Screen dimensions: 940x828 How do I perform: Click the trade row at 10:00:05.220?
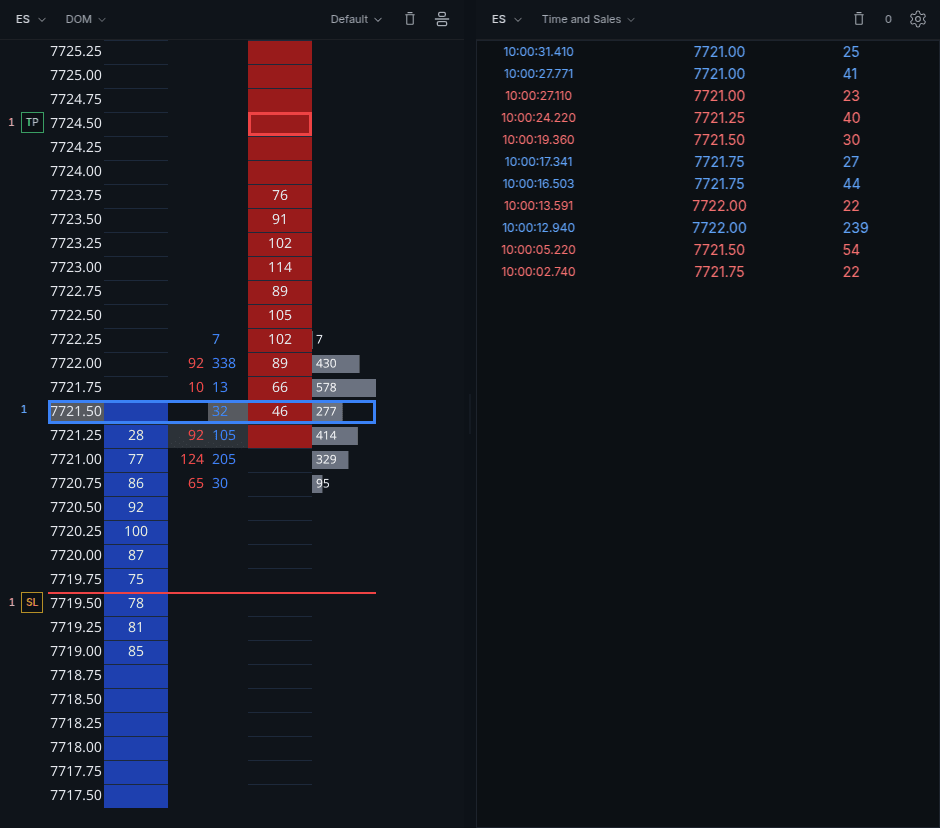[708, 249]
